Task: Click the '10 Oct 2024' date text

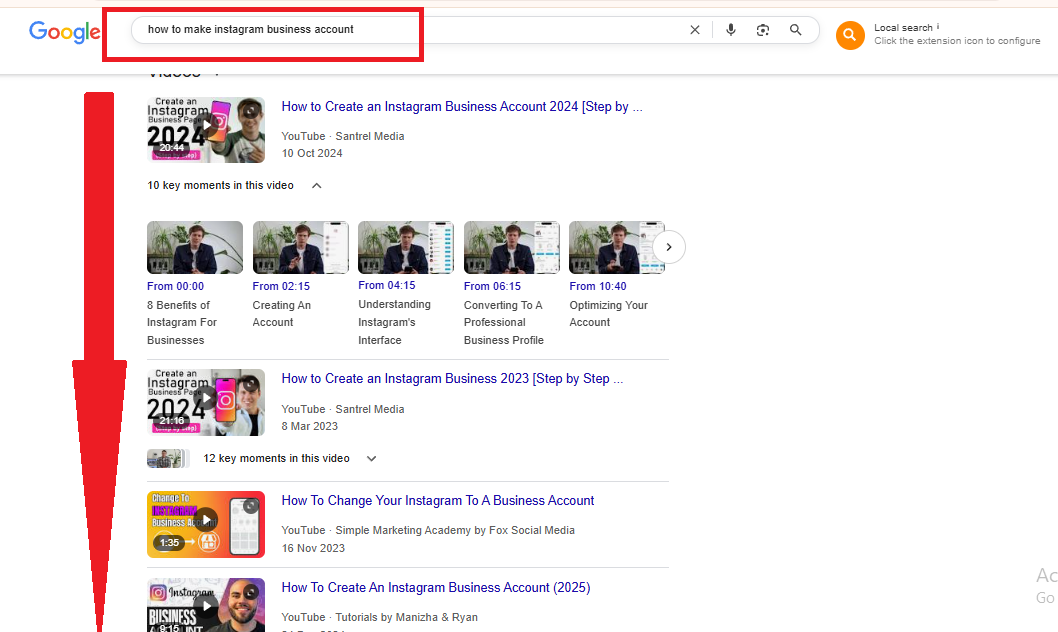Action: coord(312,153)
